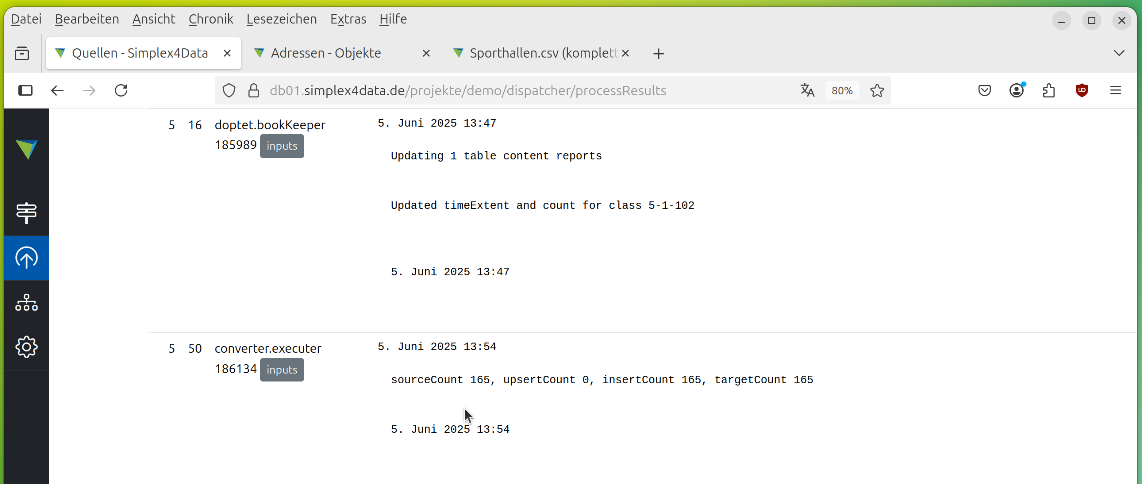Maximize the browser window
The height and width of the screenshot is (484, 1142).
pyautogui.click(x=1091, y=20)
